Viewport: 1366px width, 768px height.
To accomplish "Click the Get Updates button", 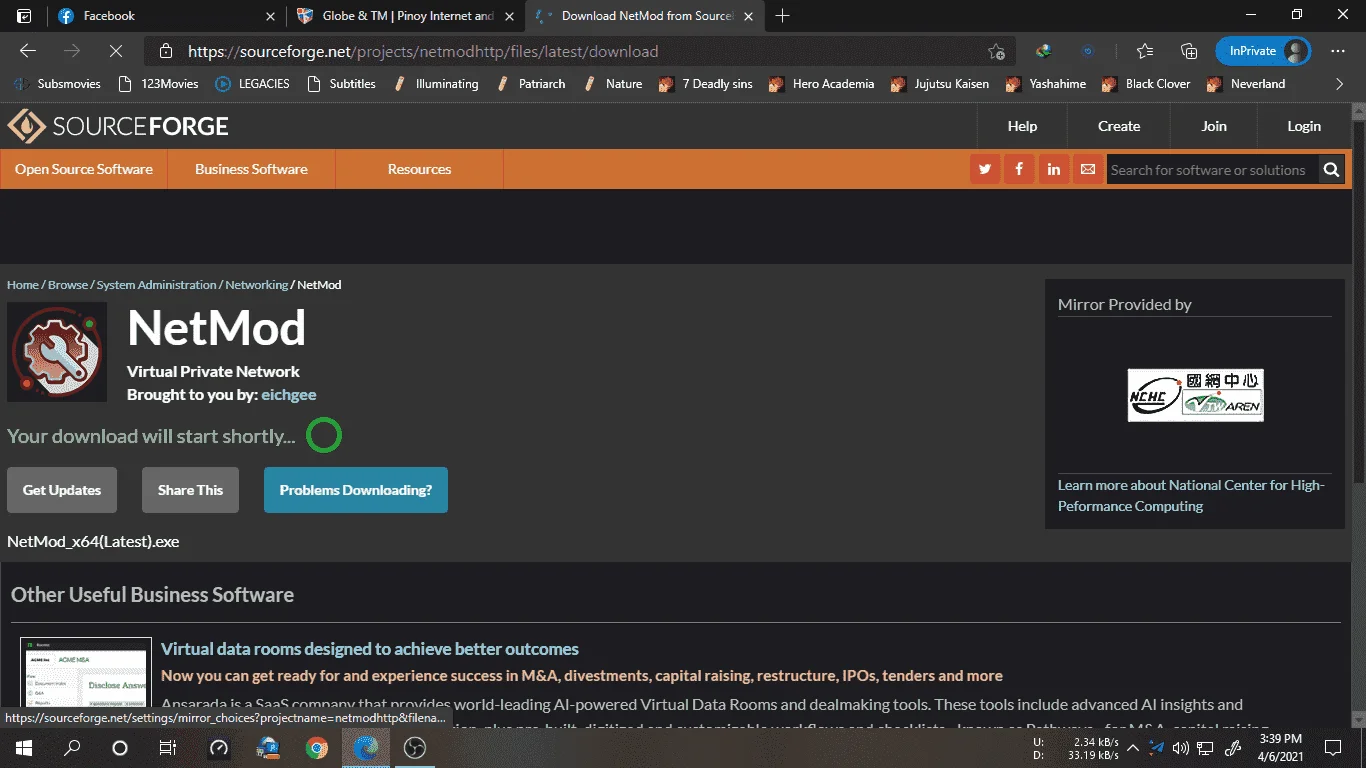I will point(62,490).
